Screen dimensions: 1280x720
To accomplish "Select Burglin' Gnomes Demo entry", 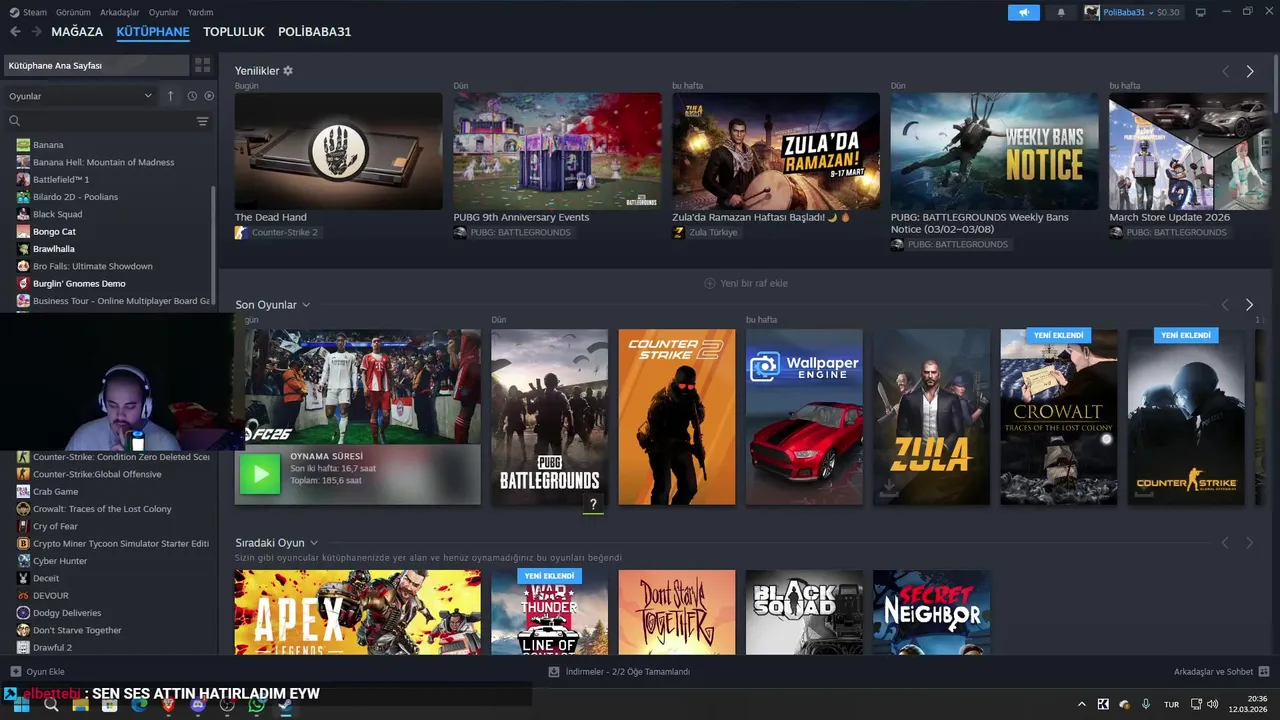I will (79, 284).
